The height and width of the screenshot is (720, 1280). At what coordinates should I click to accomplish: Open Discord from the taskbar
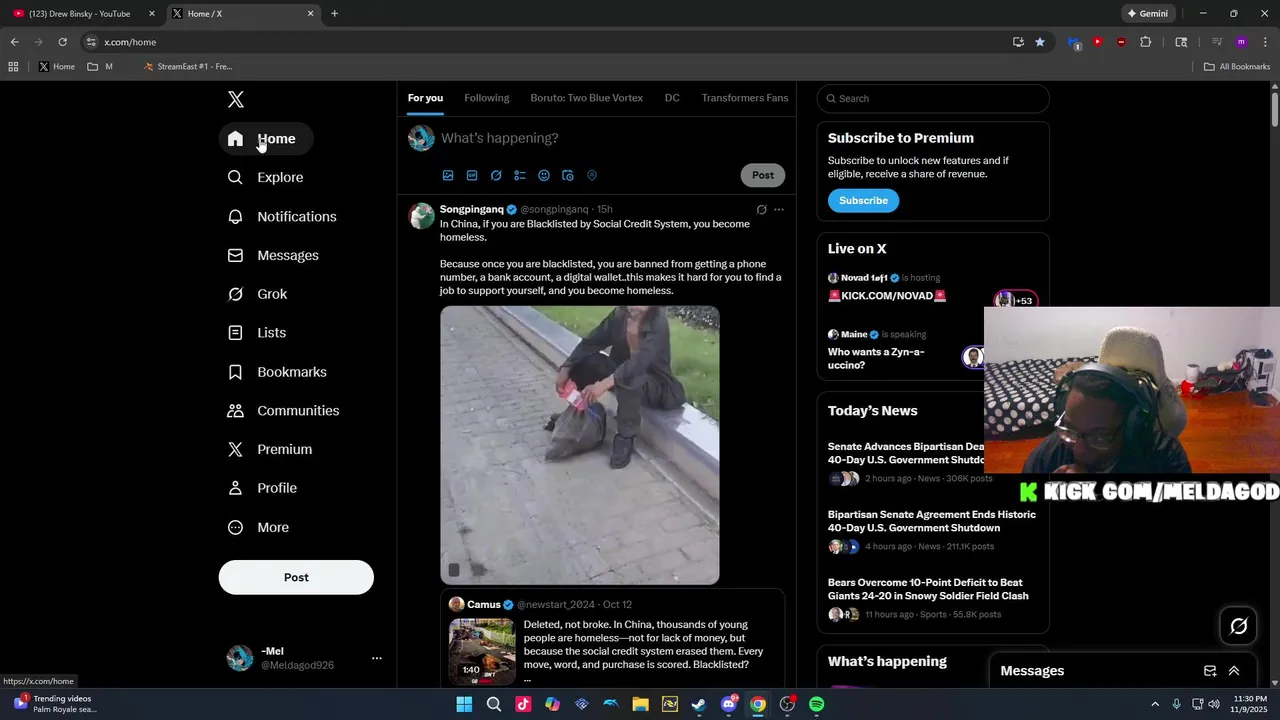point(729,704)
